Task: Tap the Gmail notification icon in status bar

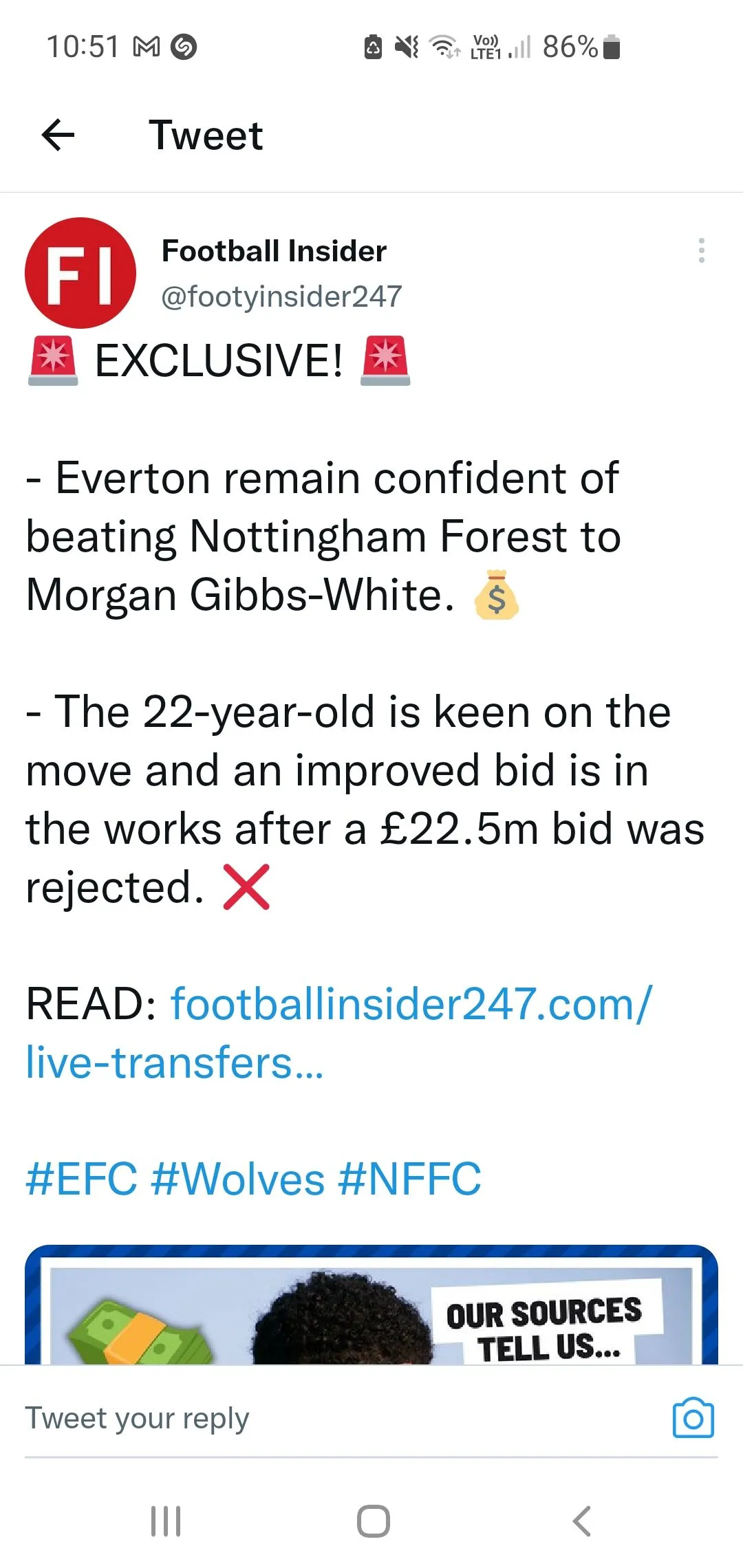Action: (147, 47)
